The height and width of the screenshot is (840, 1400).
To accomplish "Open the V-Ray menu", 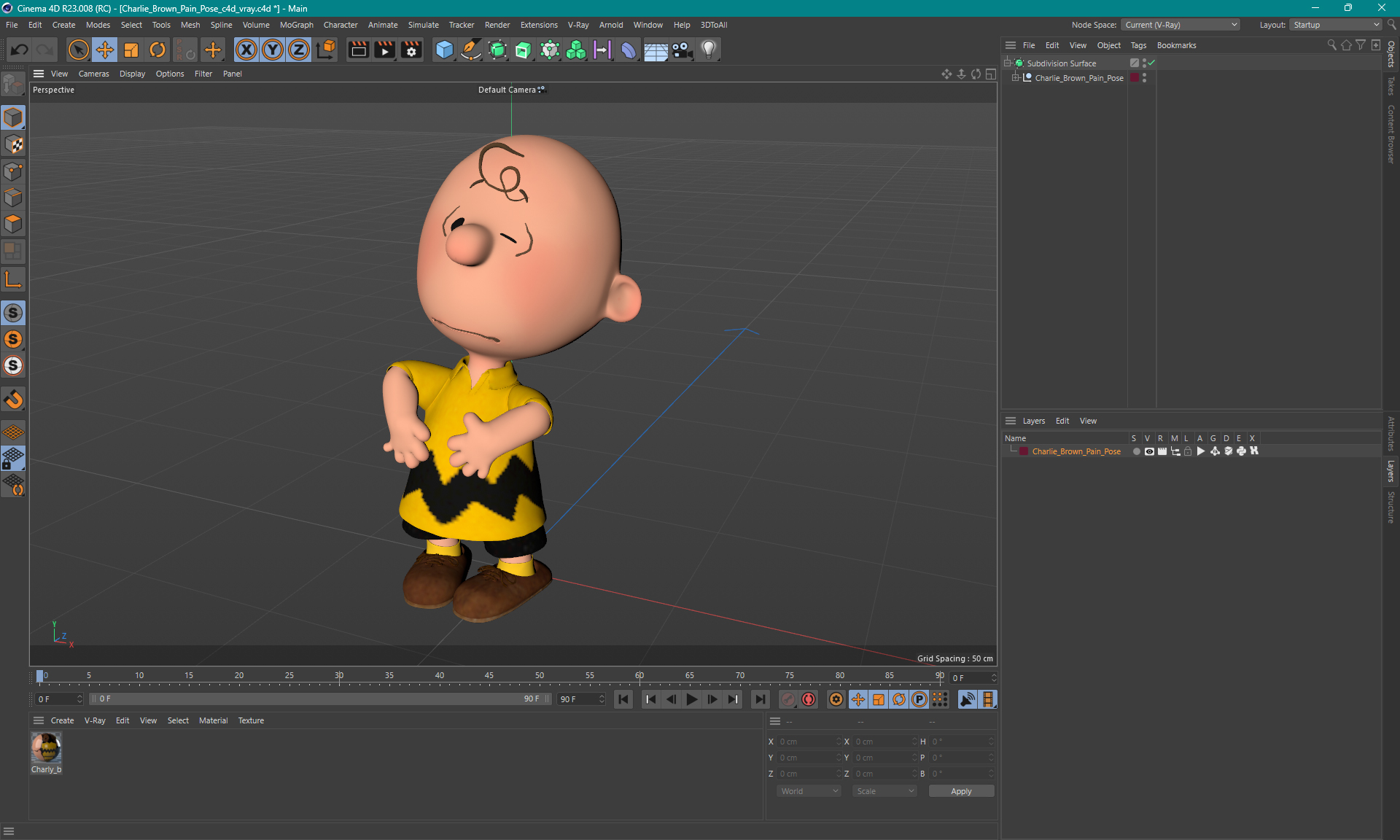I will (x=578, y=25).
